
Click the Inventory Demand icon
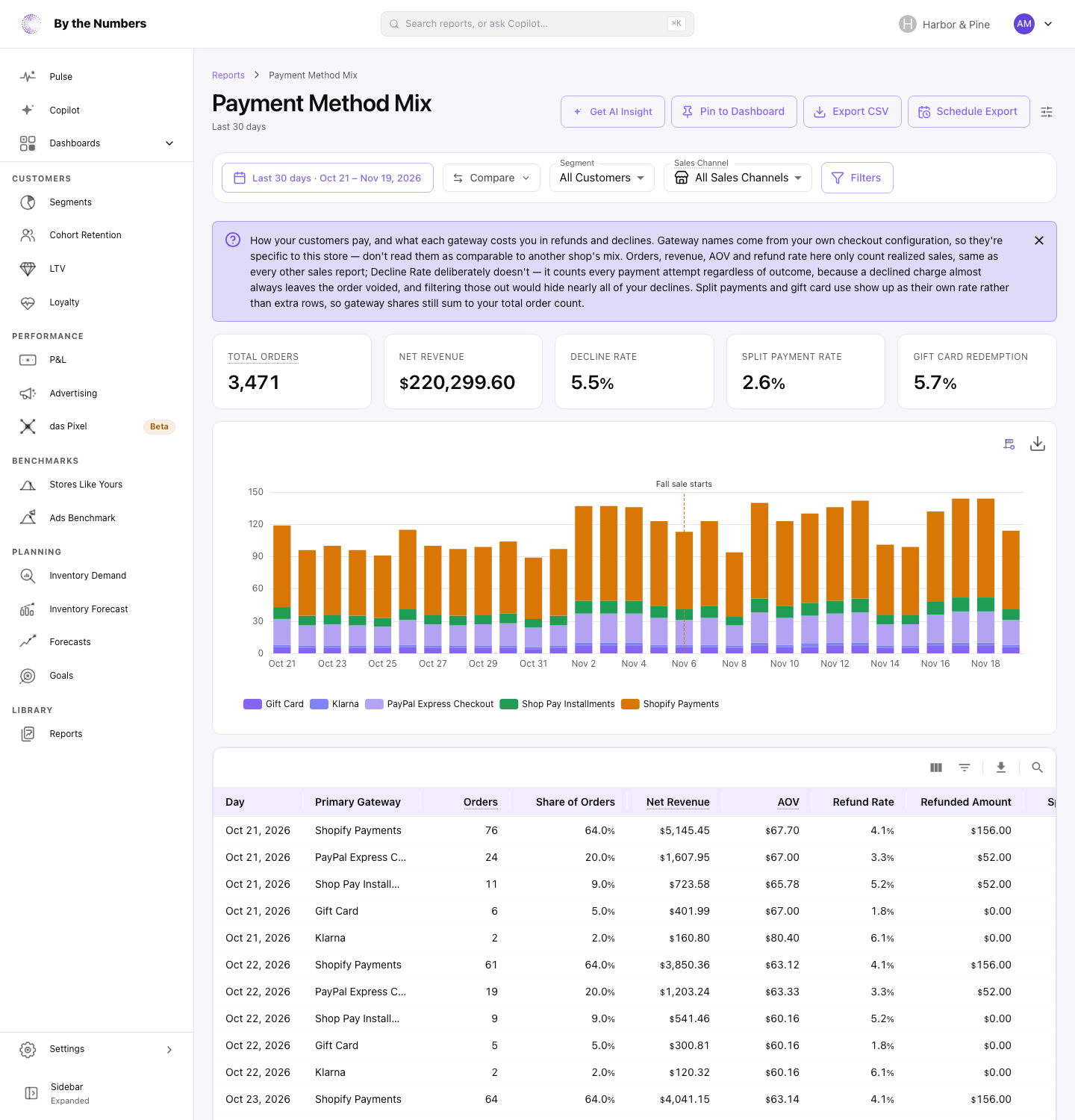[x=28, y=576]
